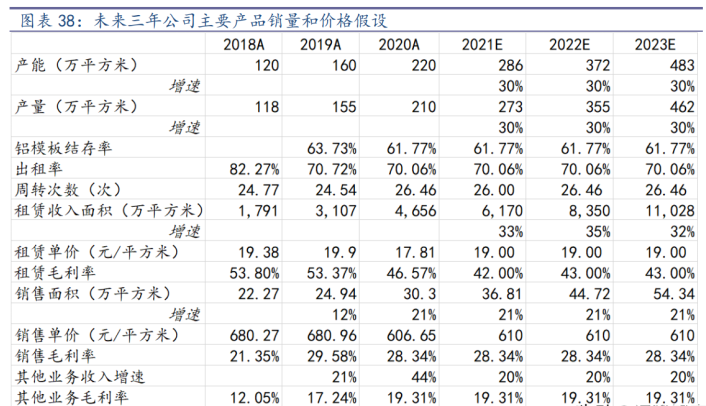This screenshot has width=706, height=406.
Task: Click other business margin 12.05%
Action: 254,397
